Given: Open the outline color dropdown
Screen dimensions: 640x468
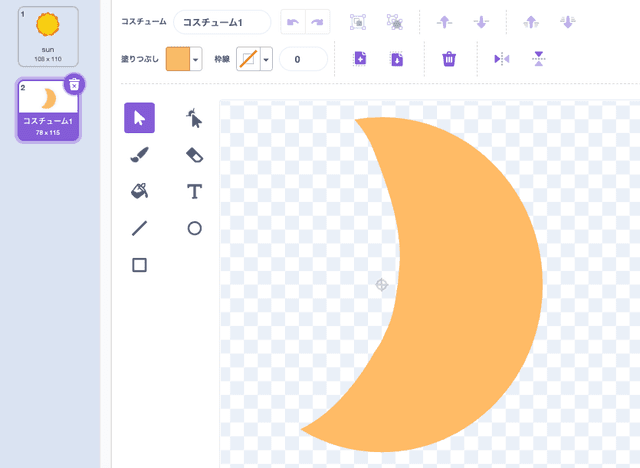Looking at the screenshot, I should (x=266, y=59).
